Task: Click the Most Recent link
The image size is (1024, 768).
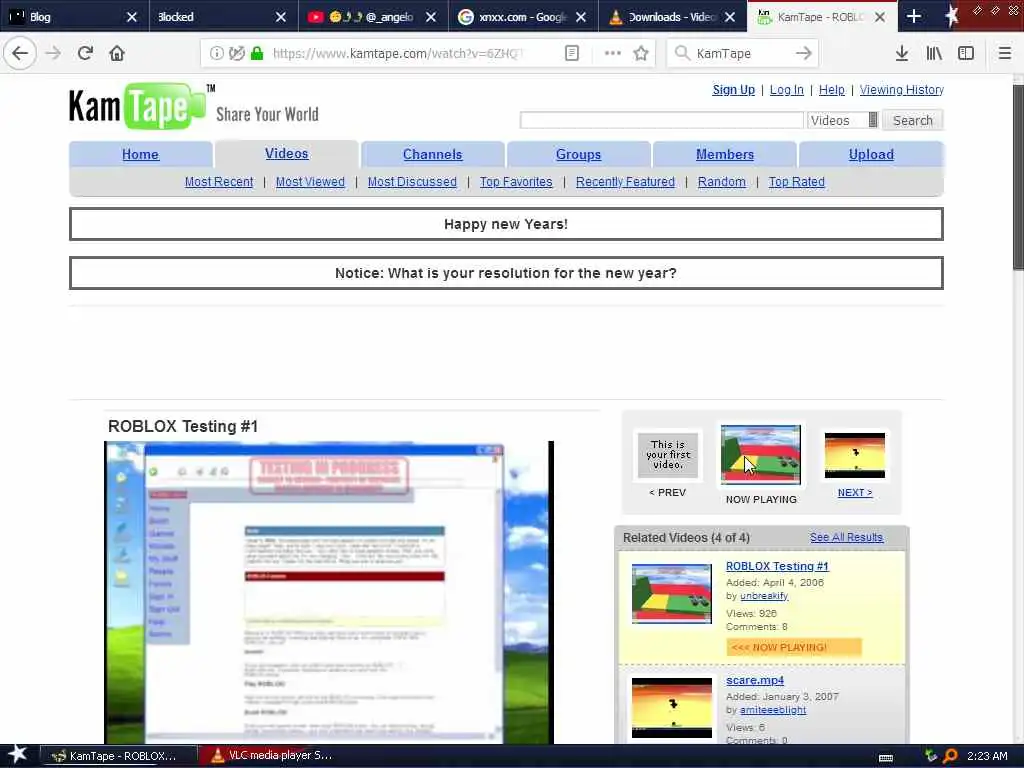Action: point(219,182)
